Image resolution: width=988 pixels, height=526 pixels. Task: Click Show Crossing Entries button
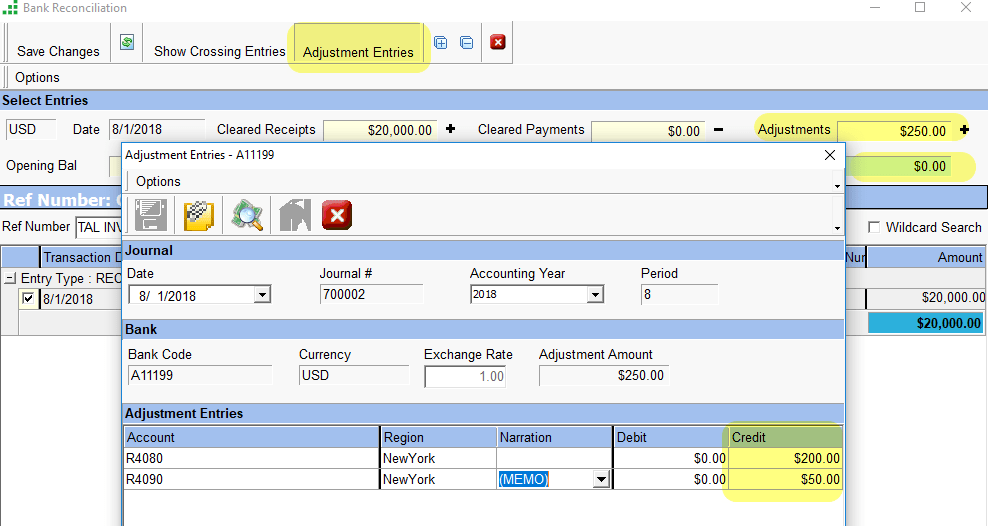pyautogui.click(x=219, y=51)
